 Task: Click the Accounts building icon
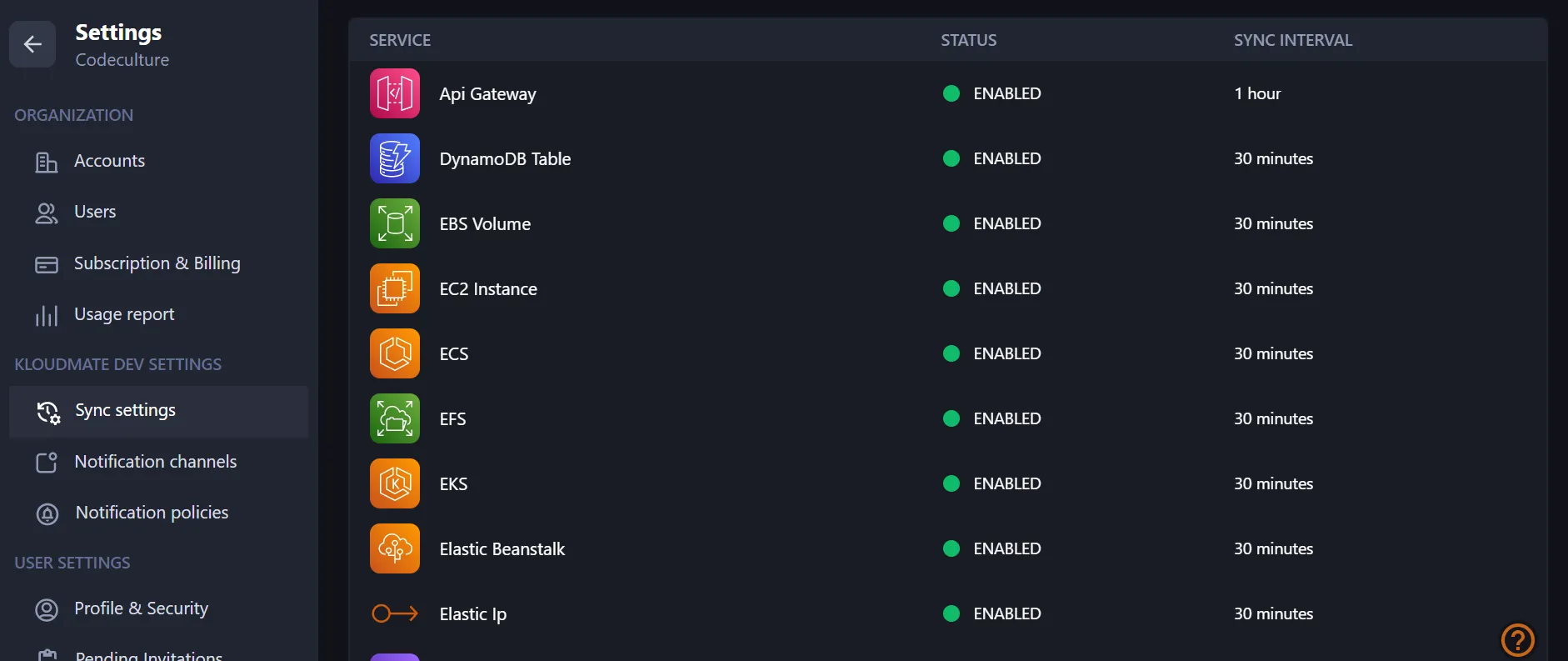[x=47, y=162]
